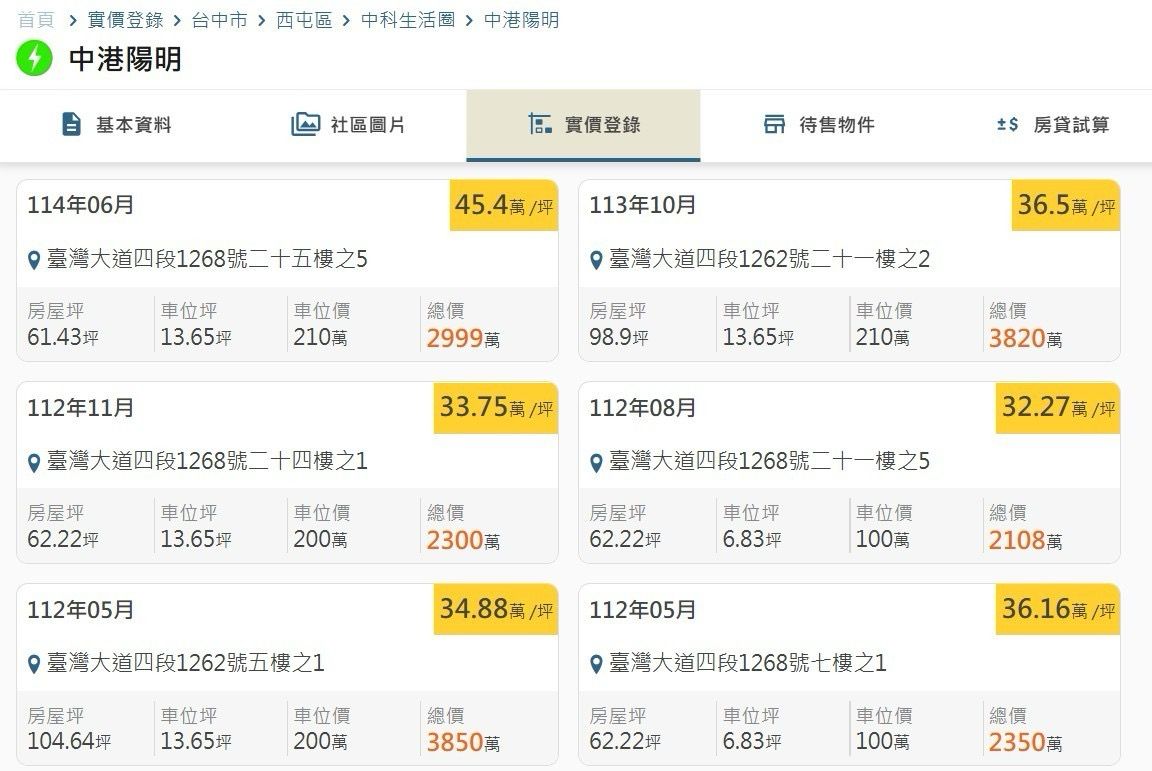Go to 首頁 breadcrumb link

pos(34,20)
